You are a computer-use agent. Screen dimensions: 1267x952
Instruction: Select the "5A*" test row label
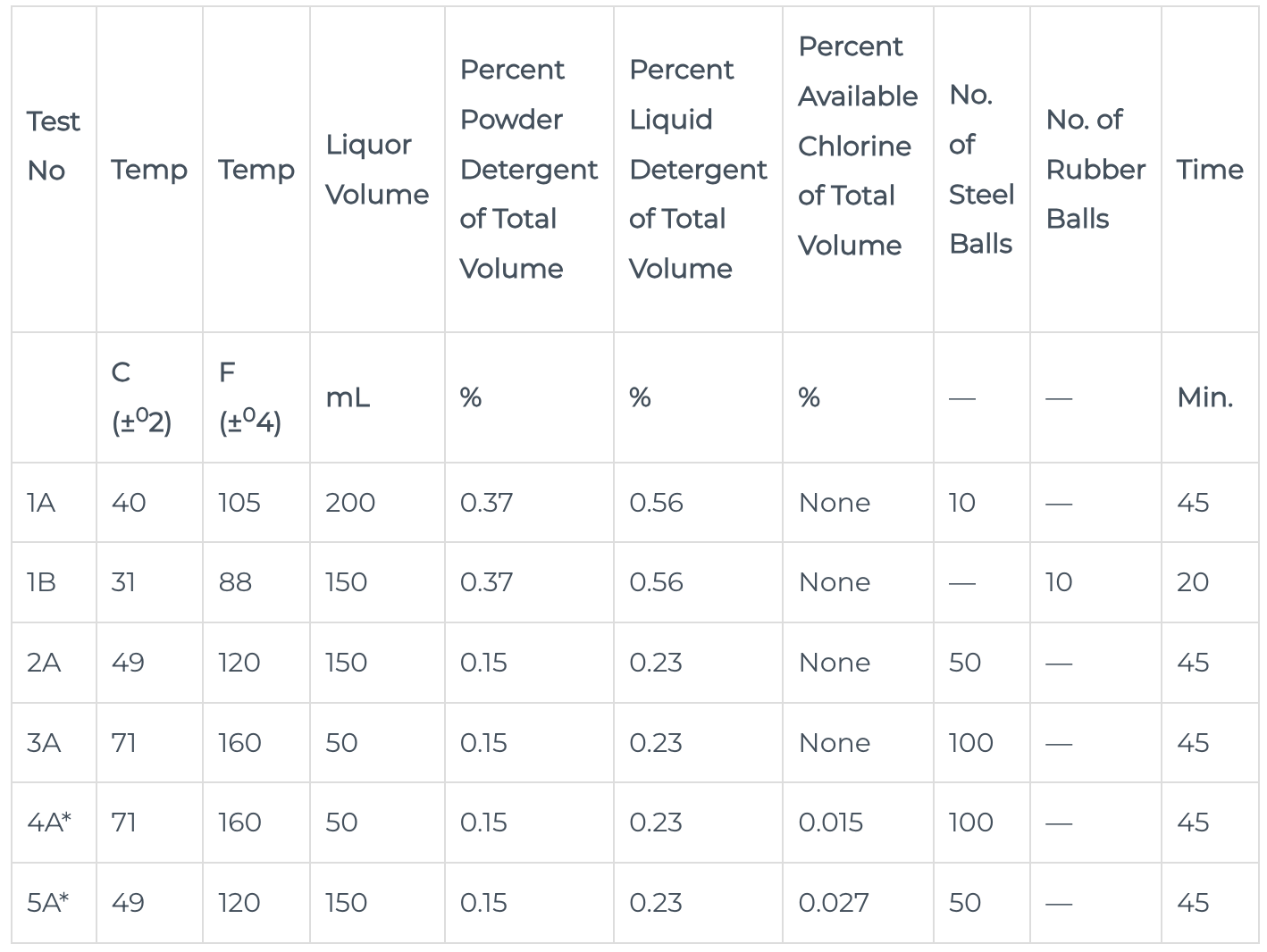point(48,903)
